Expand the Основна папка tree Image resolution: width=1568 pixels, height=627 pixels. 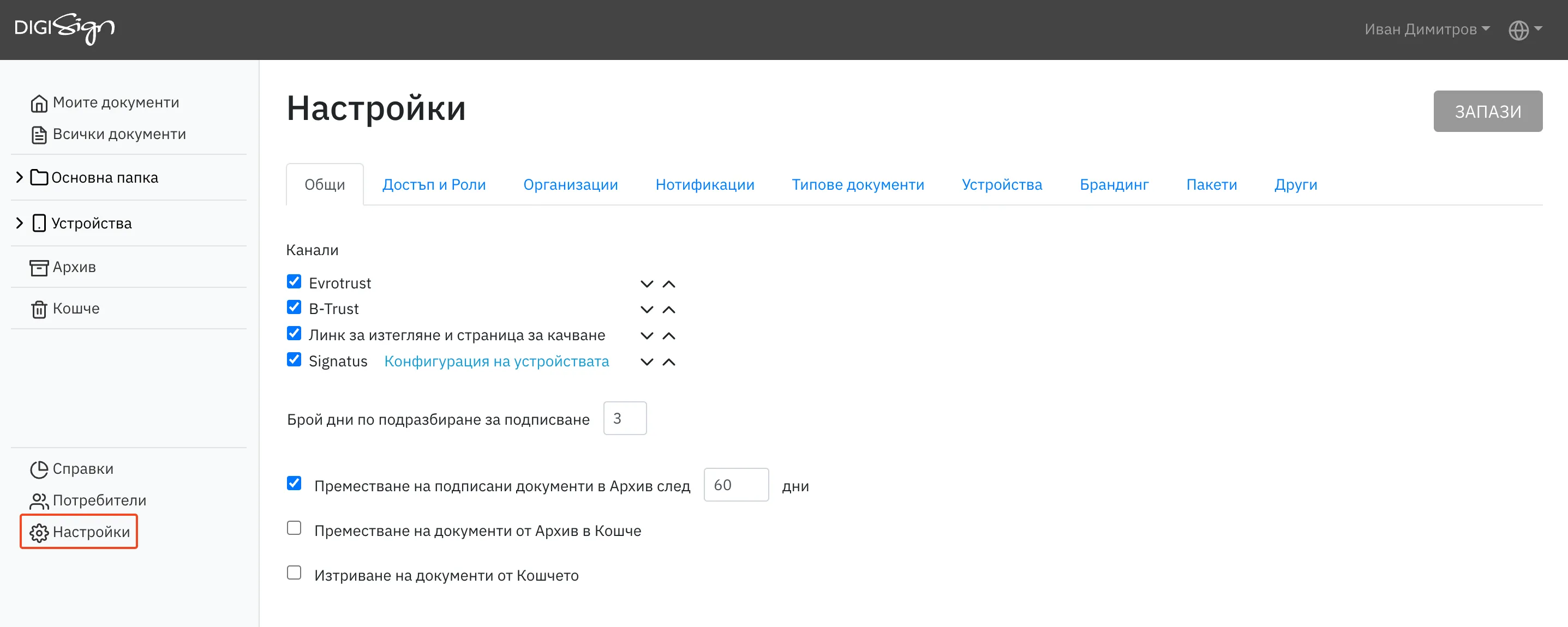(x=20, y=177)
